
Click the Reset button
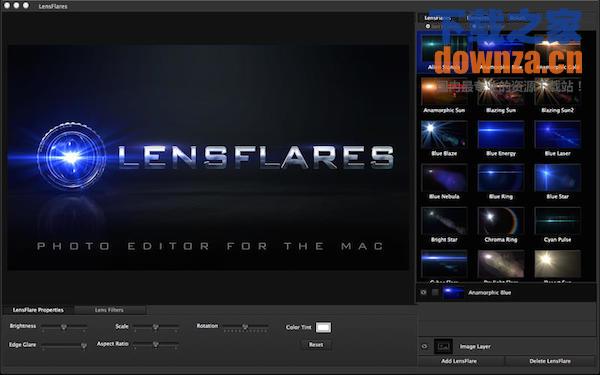(316, 345)
